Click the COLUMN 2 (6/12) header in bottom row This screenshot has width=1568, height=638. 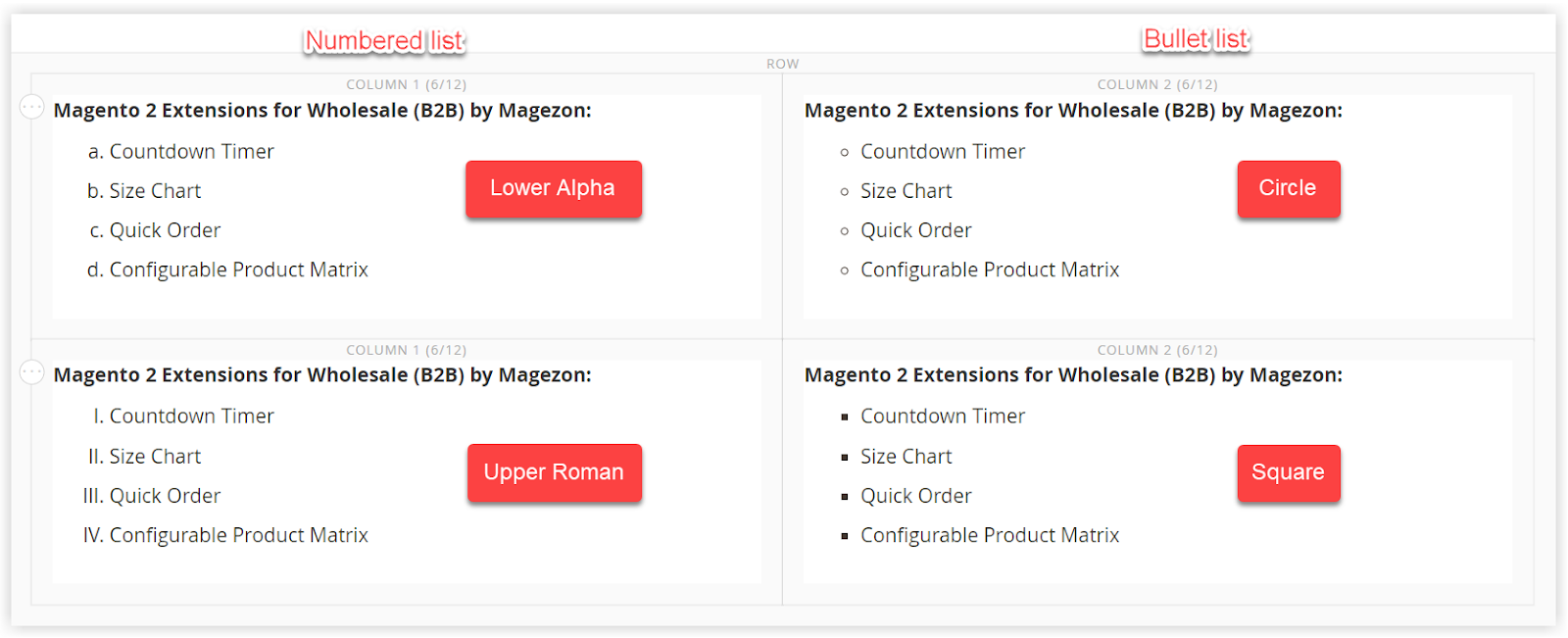tap(1156, 349)
